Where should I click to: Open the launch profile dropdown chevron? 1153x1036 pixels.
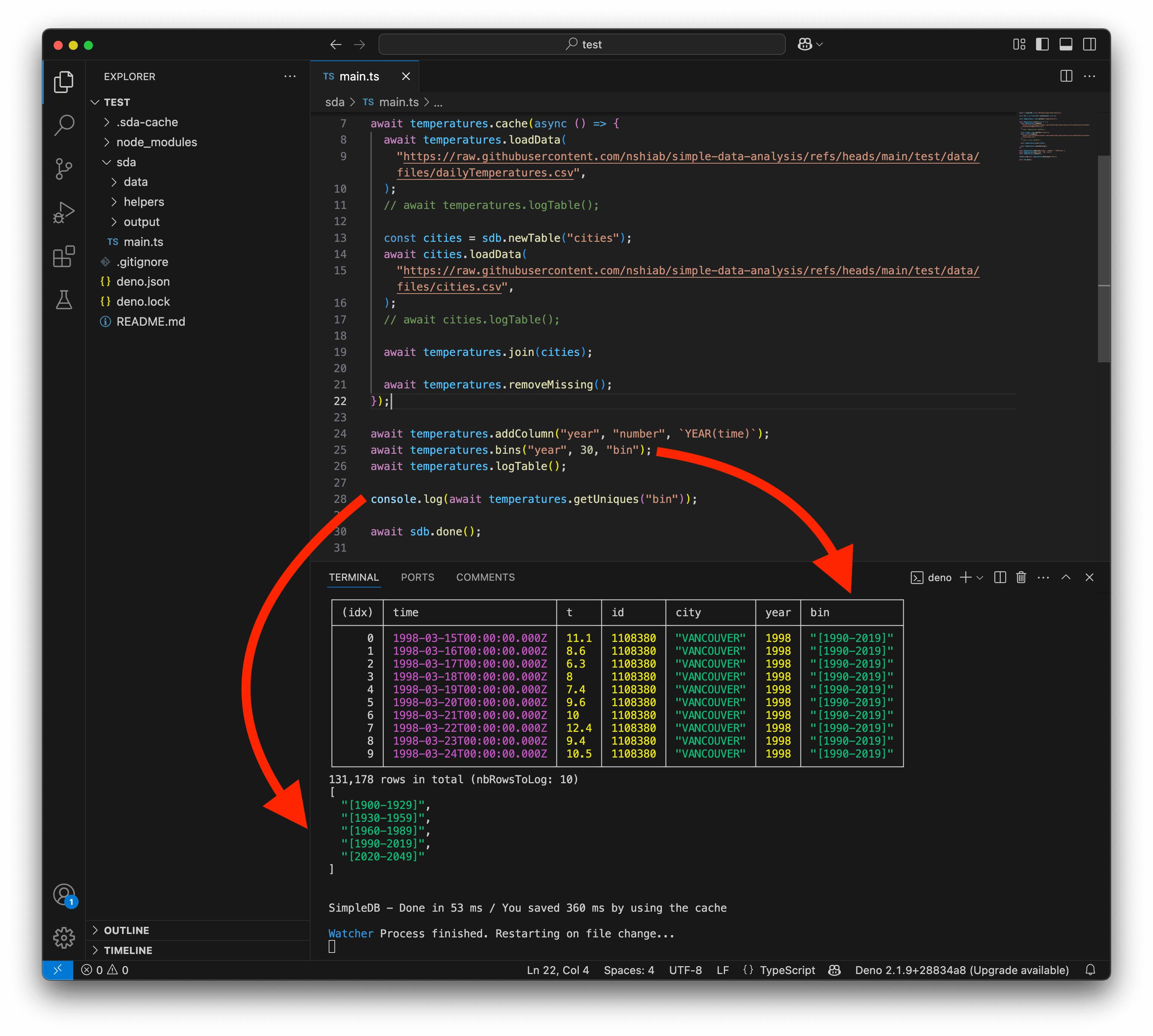tap(980, 578)
